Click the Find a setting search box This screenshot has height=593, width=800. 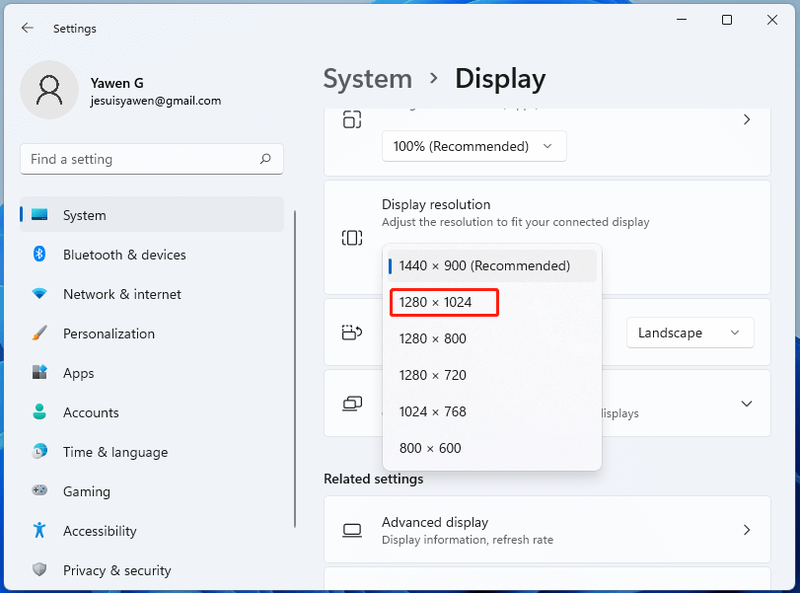pos(152,159)
